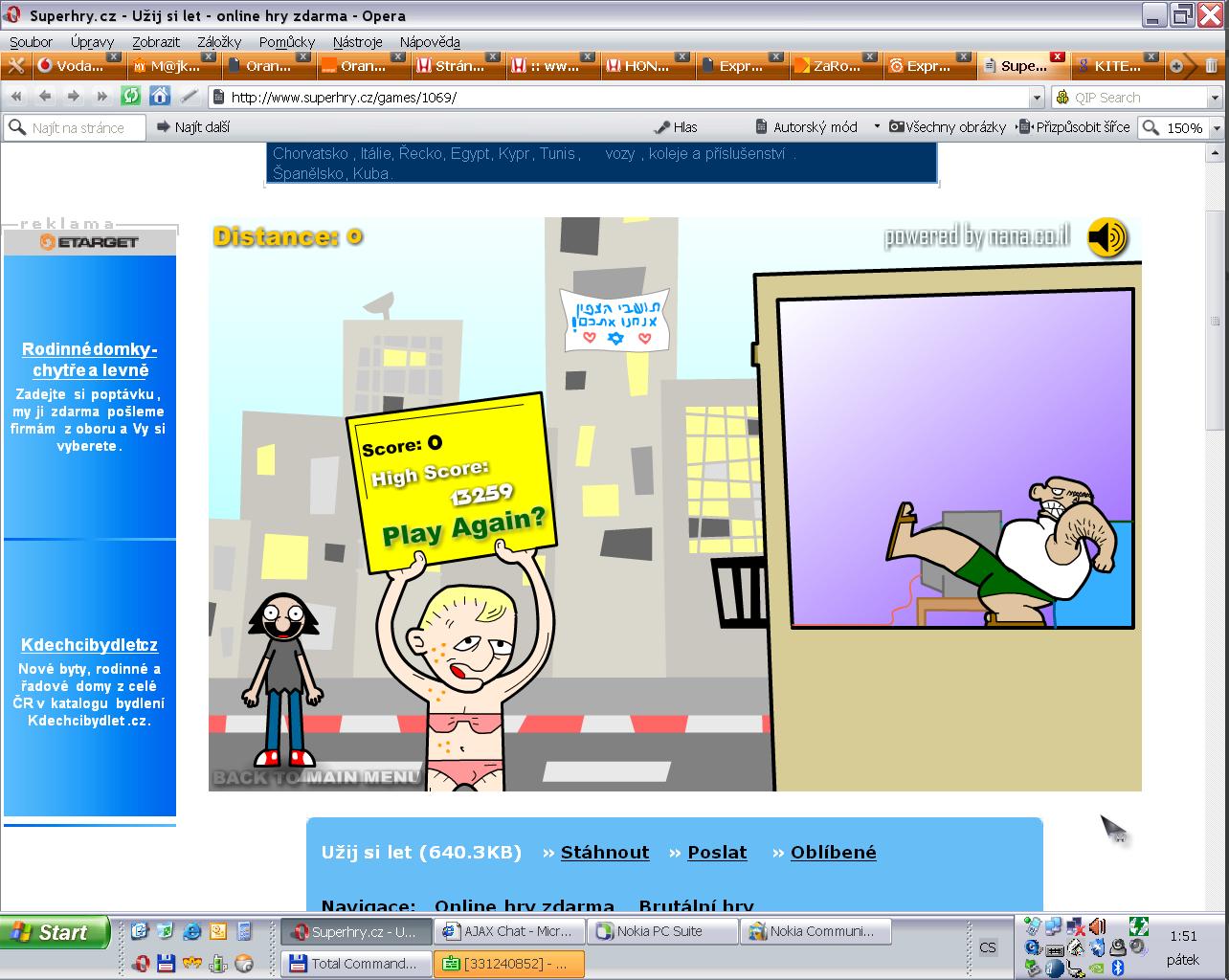Open Total Commander from the taskbar
Image resolution: width=1229 pixels, height=980 pixels.
pos(353,964)
